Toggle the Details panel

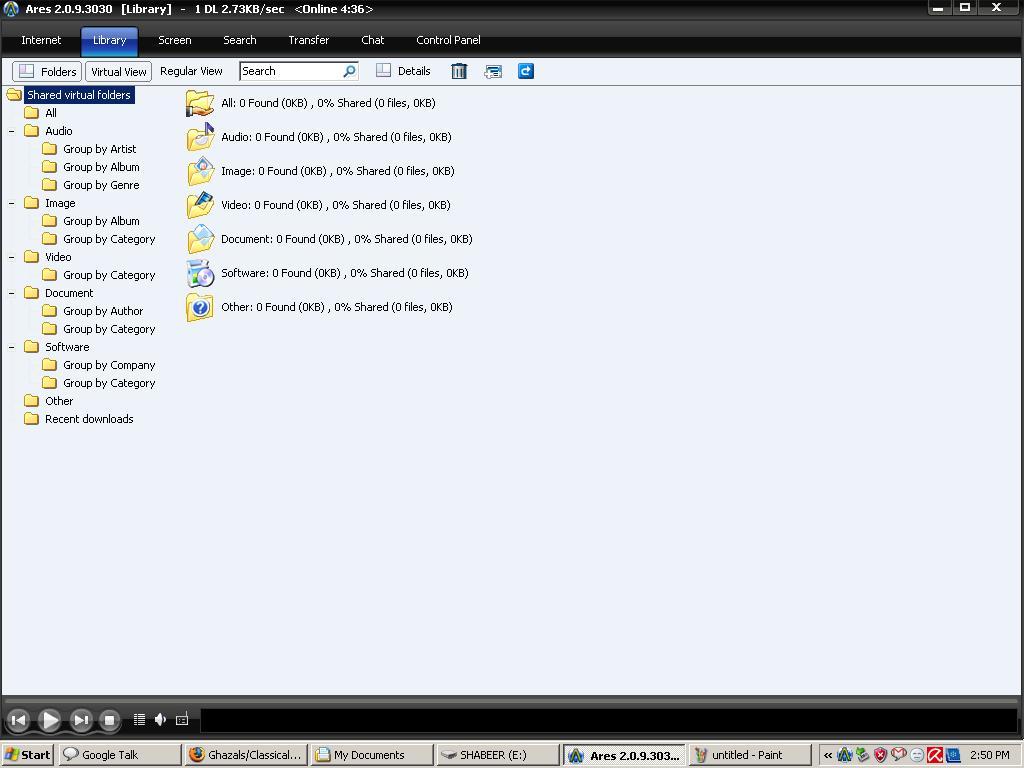coord(404,71)
